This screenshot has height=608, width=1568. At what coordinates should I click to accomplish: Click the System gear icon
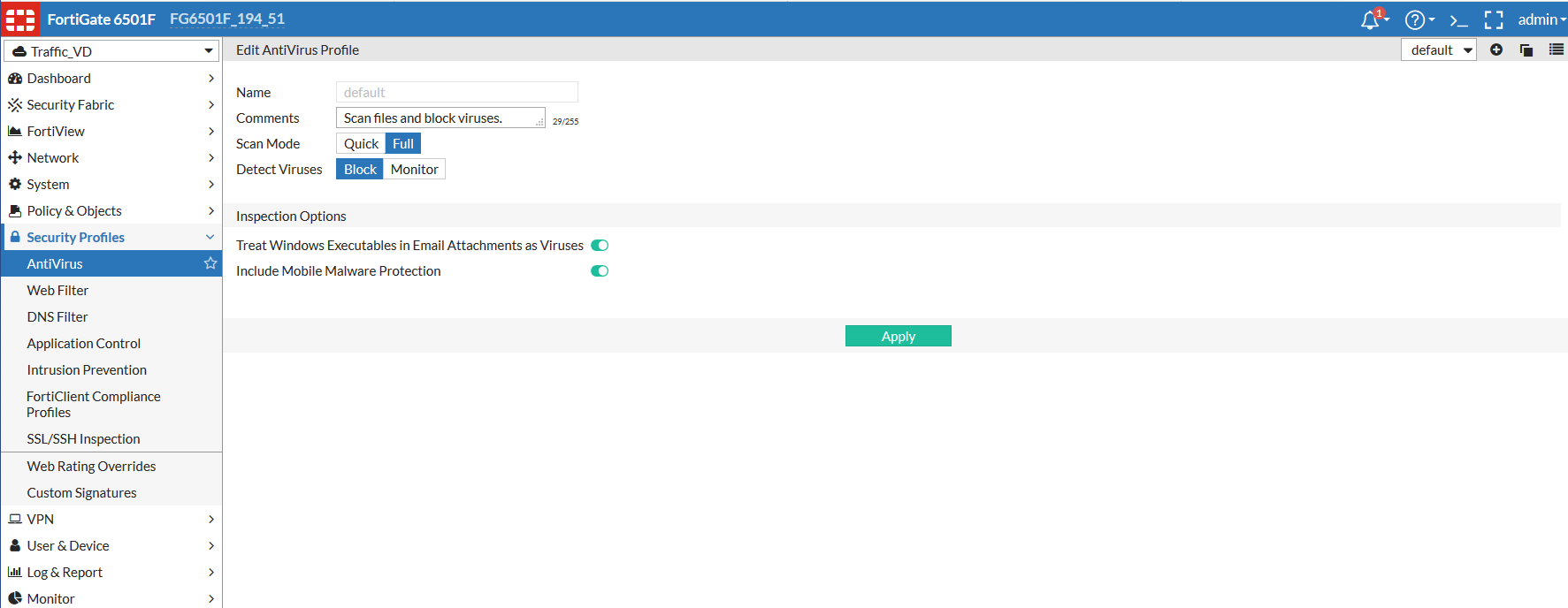15,184
